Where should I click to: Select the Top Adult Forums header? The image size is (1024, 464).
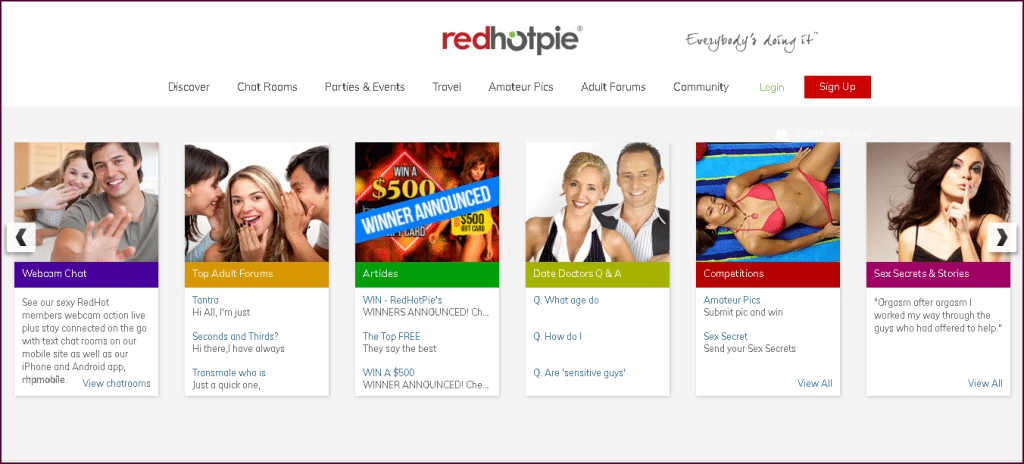coord(257,274)
